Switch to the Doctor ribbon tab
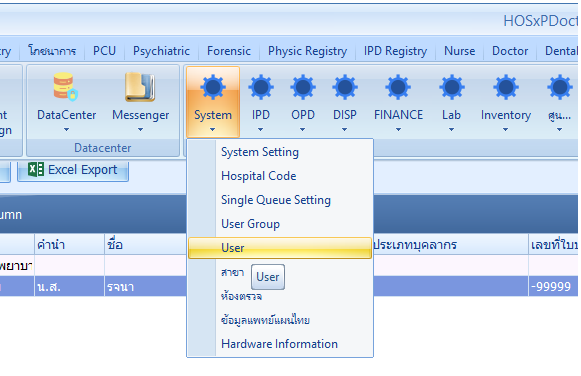 point(510,51)
